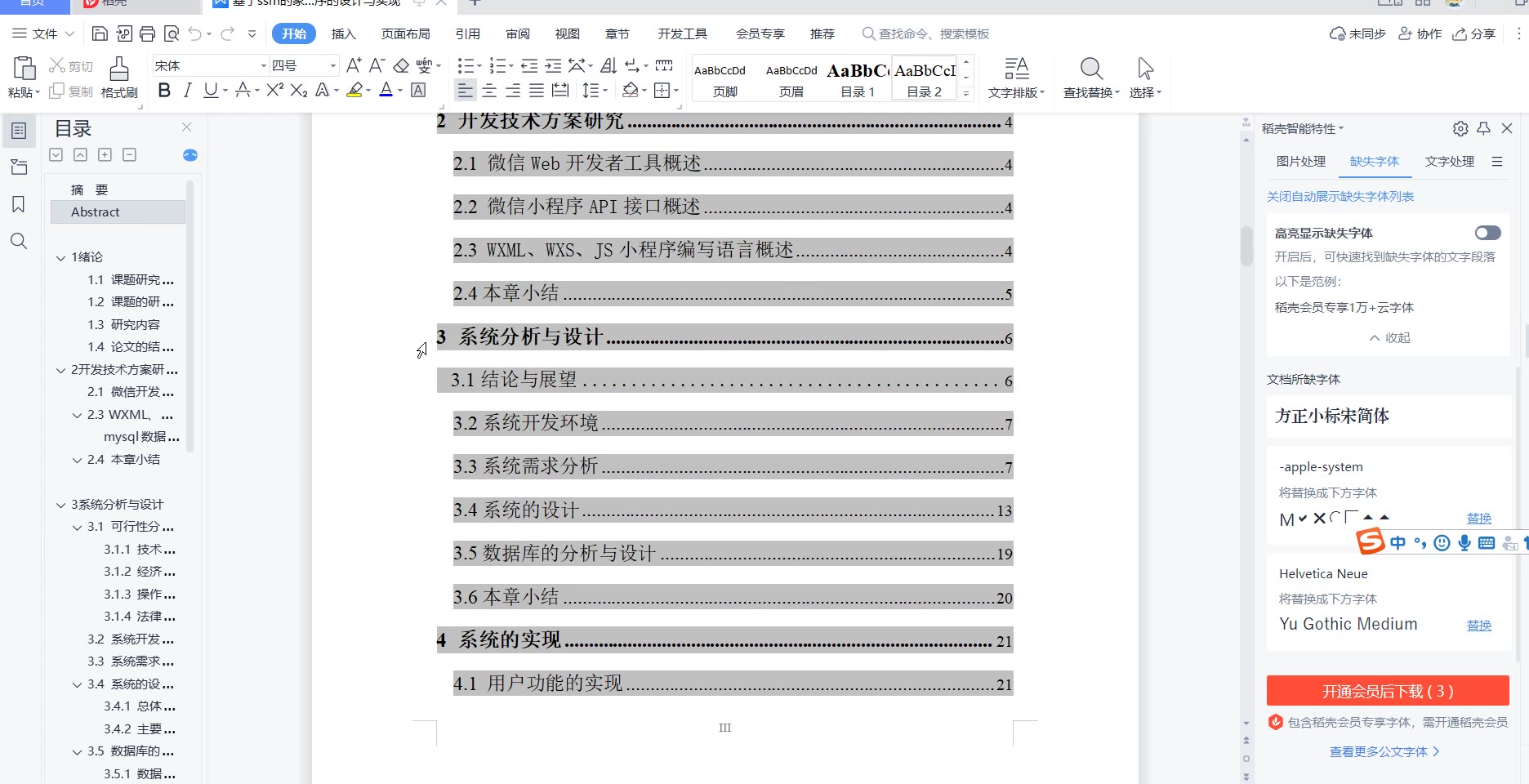
Task: Click 协作 collaboration button
Action: [1420, 33]
